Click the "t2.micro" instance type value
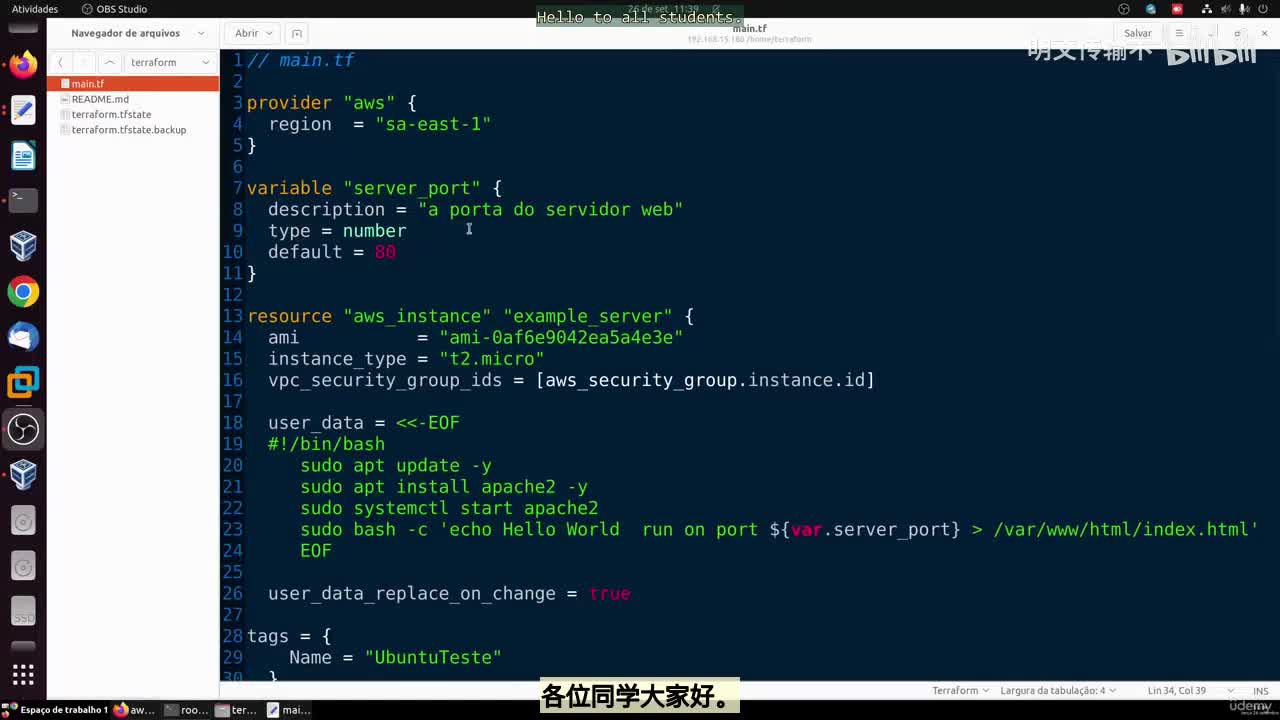This screenshot has width=1280, height=720. (x=491, y=359)
